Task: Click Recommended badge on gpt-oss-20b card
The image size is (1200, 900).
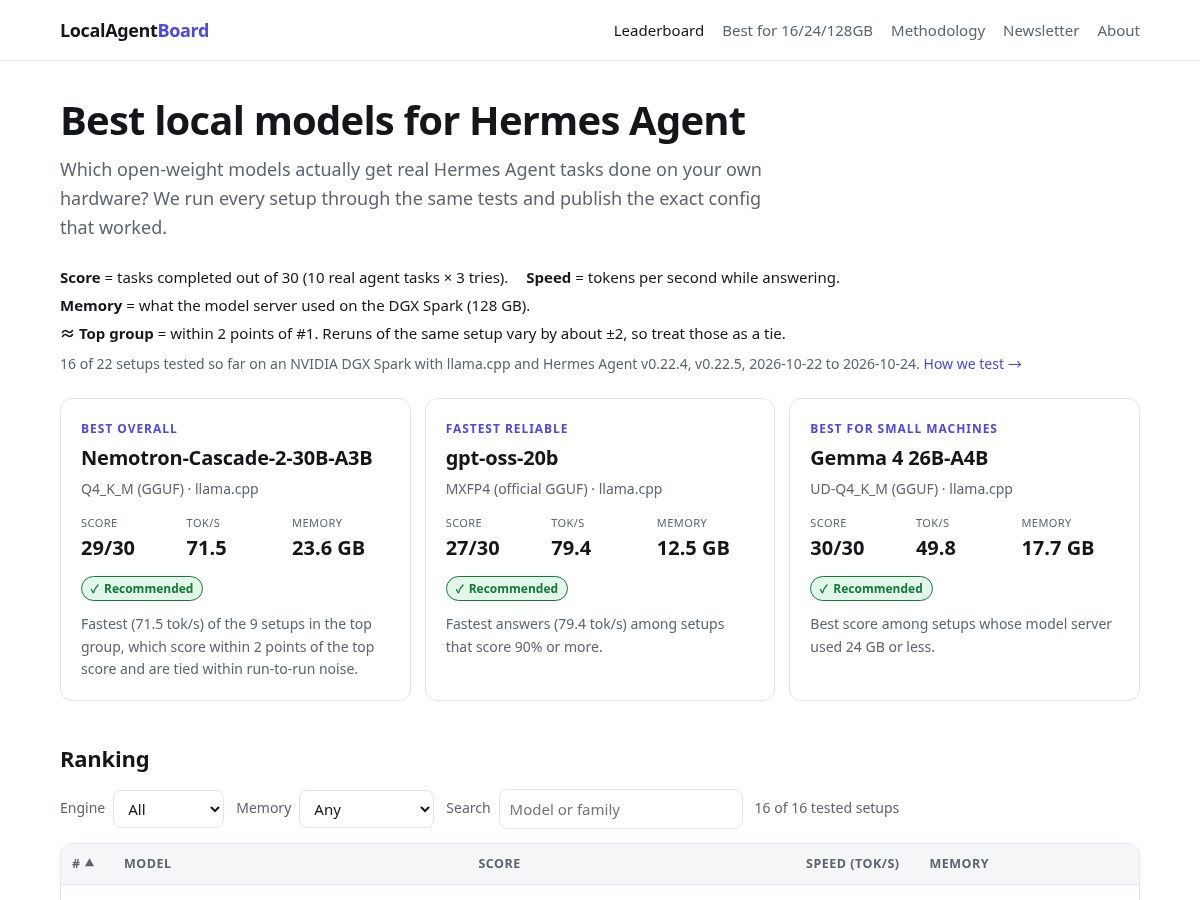Action: pos(507,588)
